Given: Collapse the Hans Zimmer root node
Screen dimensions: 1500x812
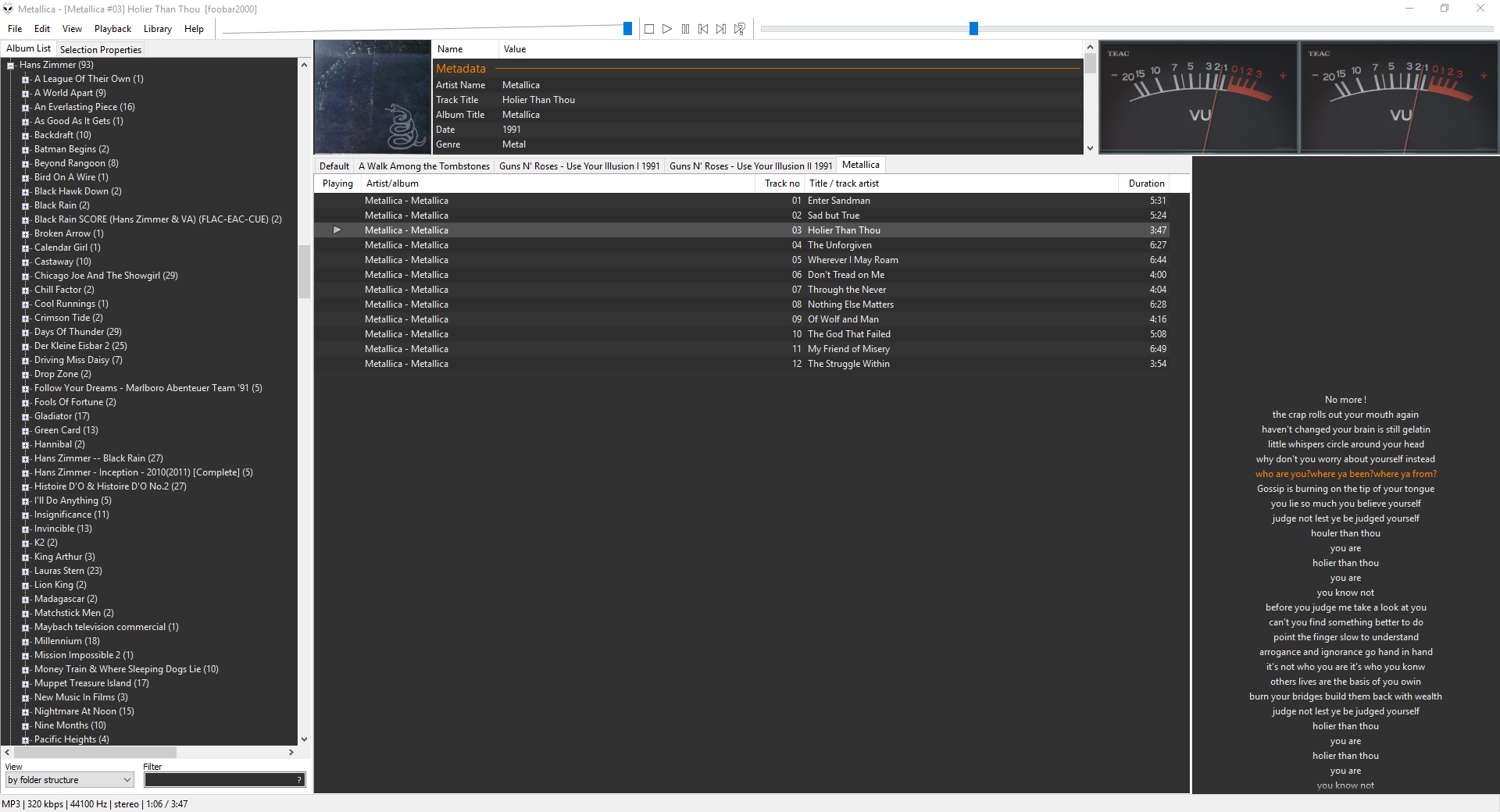Looking at the screenshot, I should point(11,66).
